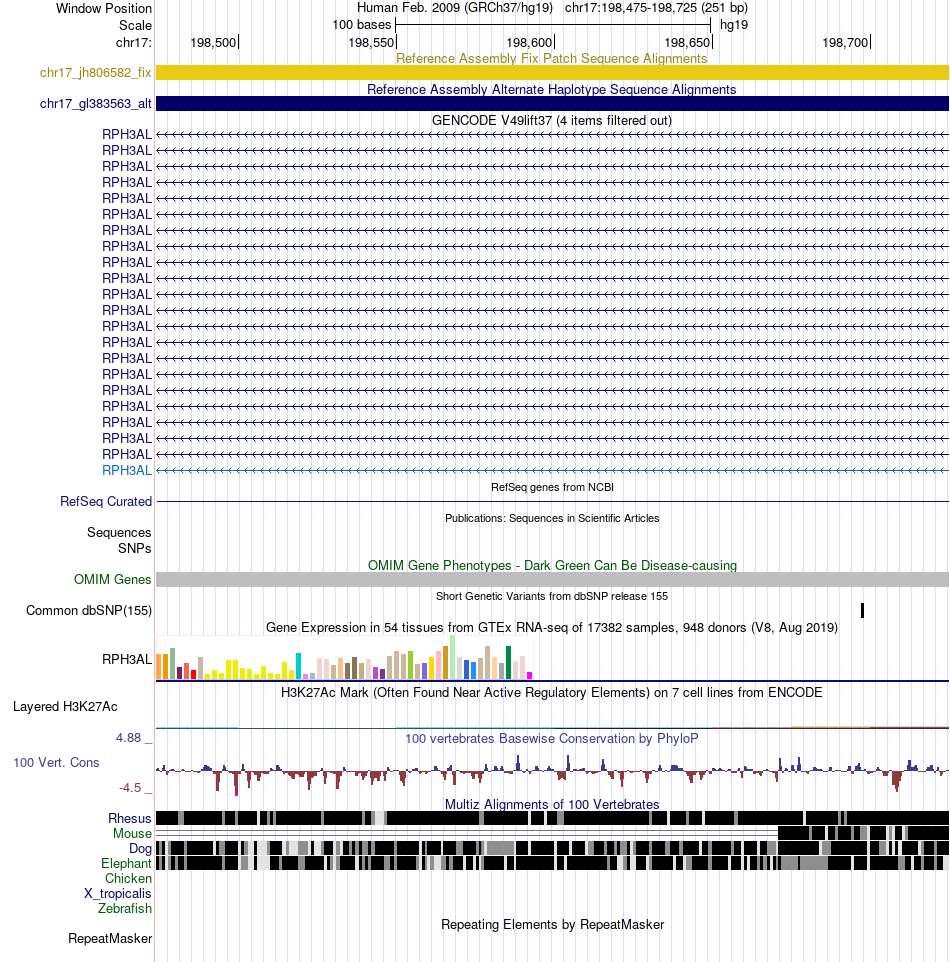Screen dimensions: 950x962
Task: Click the Elephant alignment row label
Action: click(126, 863)
